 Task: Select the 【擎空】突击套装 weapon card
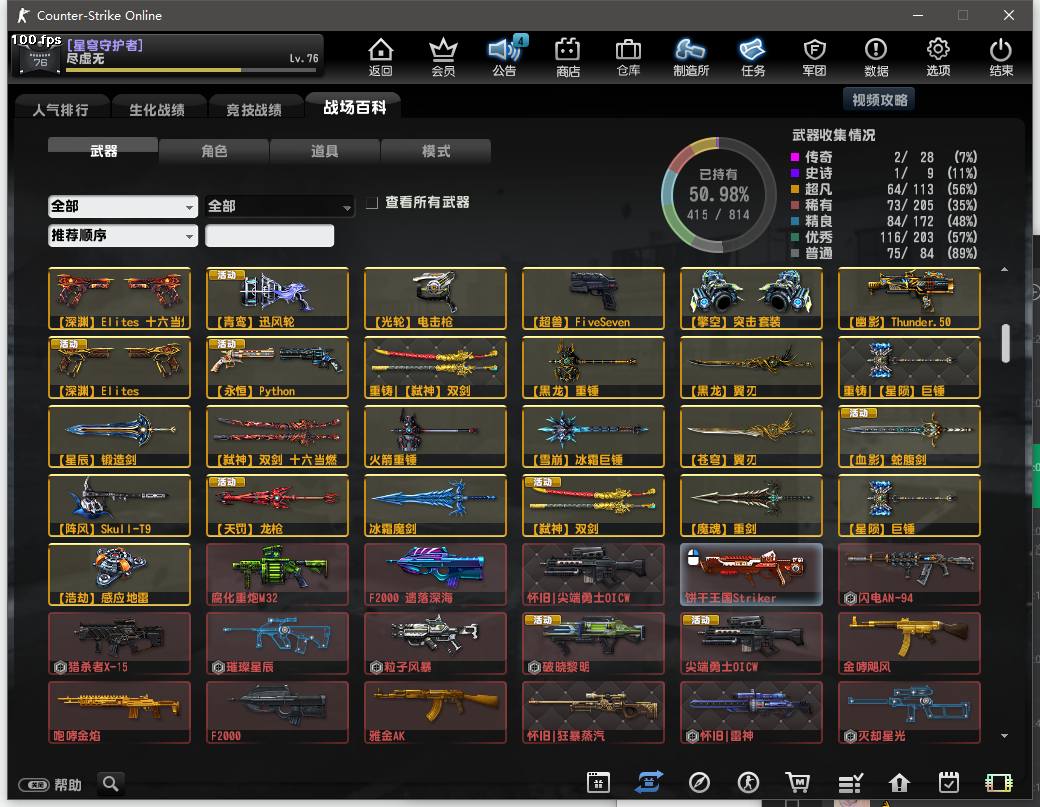click(x=751, y=298)
